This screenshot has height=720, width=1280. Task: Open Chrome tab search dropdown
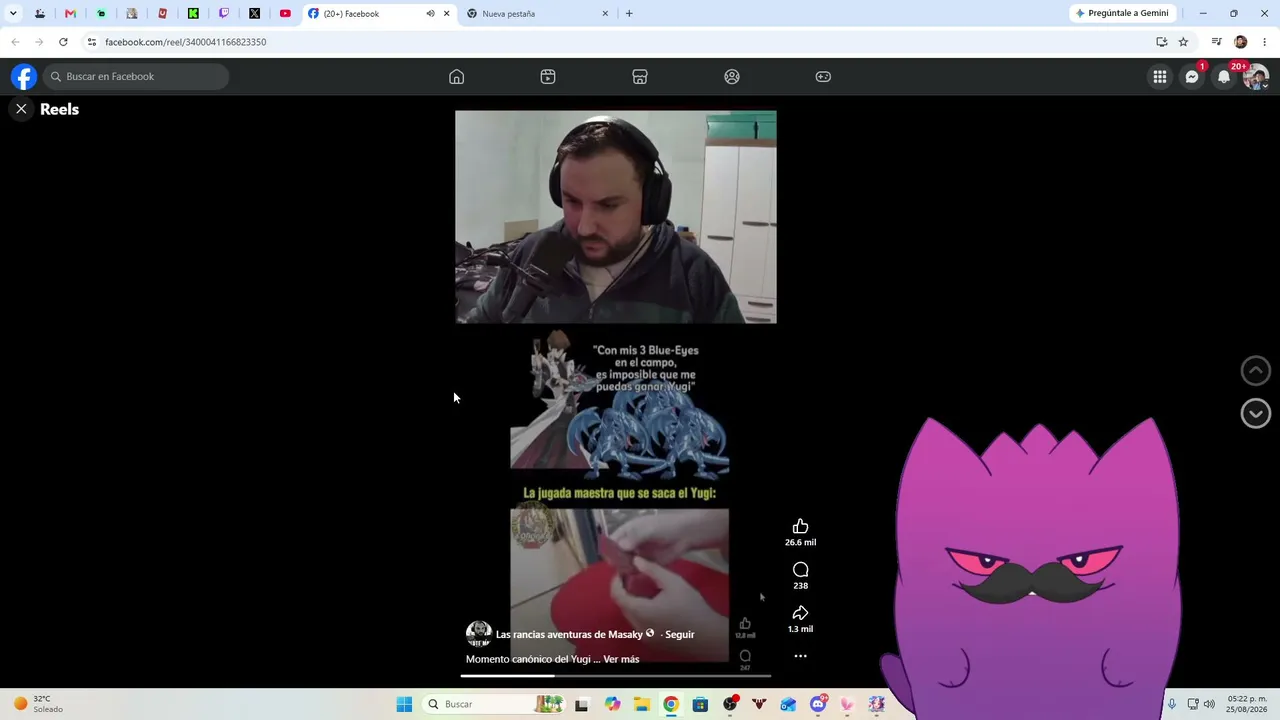13,13
